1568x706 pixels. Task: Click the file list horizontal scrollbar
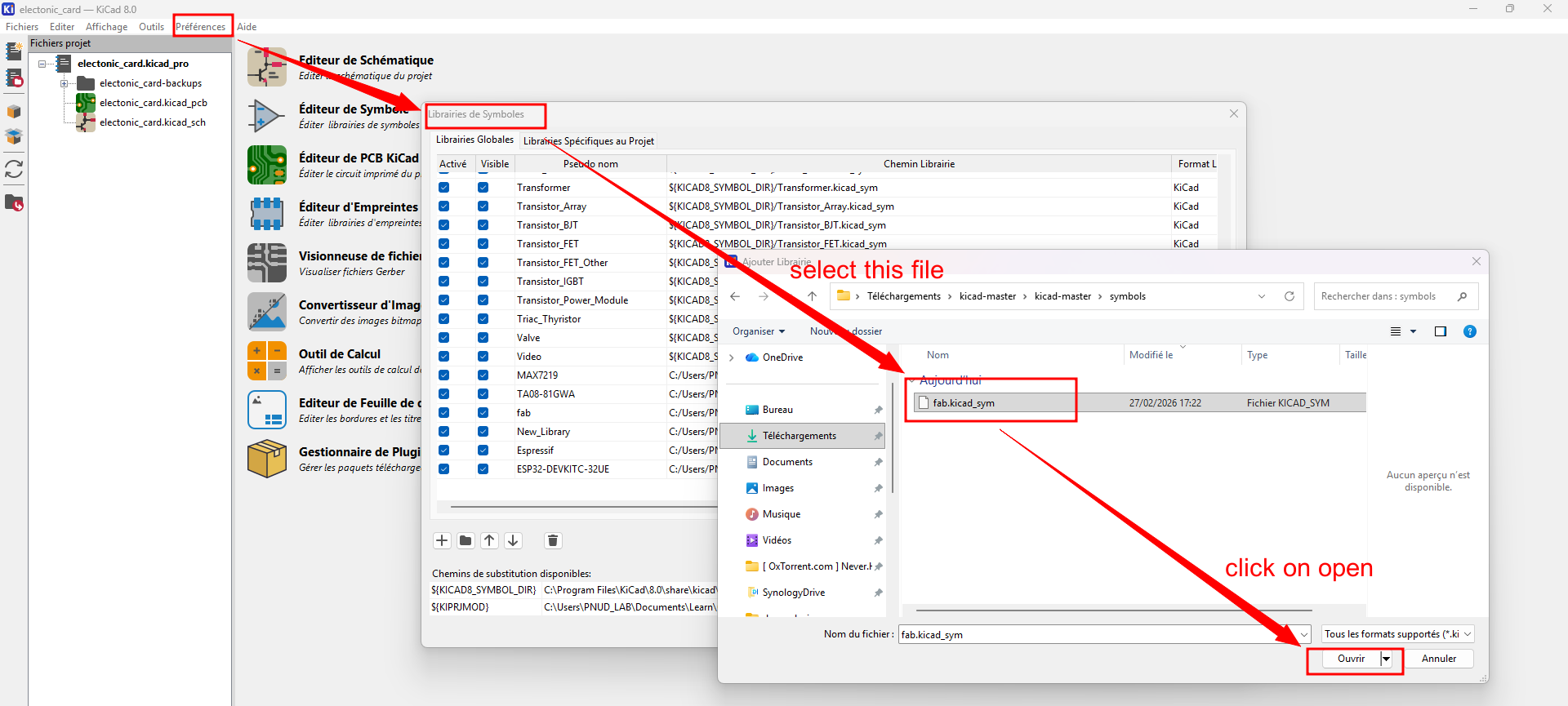[1114, 610]
